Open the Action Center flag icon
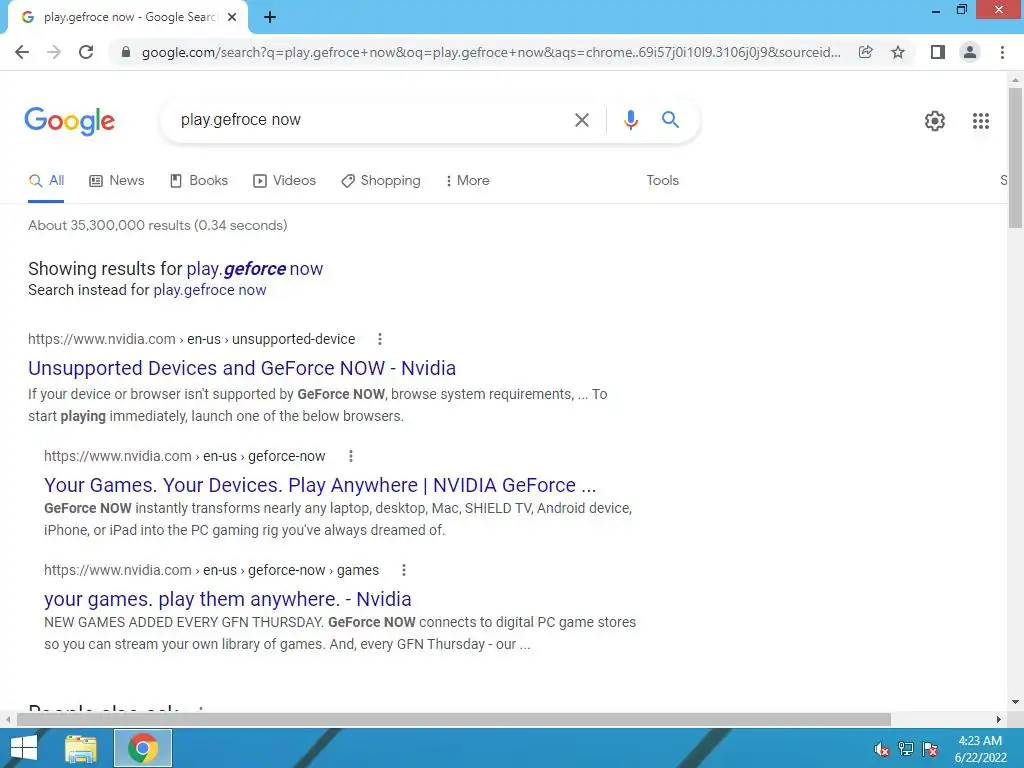 coord(930,748)
